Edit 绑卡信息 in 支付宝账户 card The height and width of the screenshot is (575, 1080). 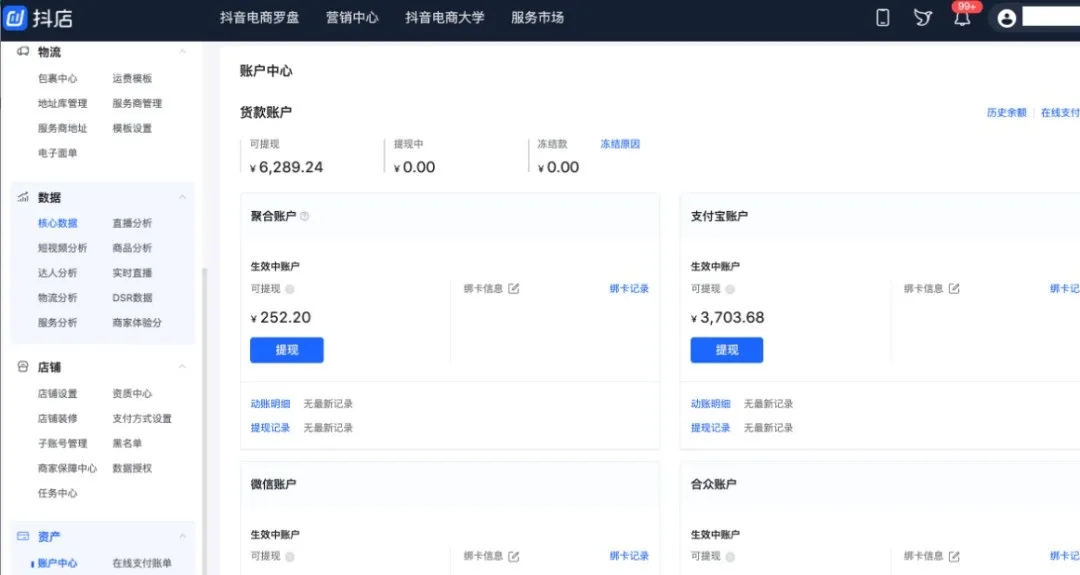[954, 289]
